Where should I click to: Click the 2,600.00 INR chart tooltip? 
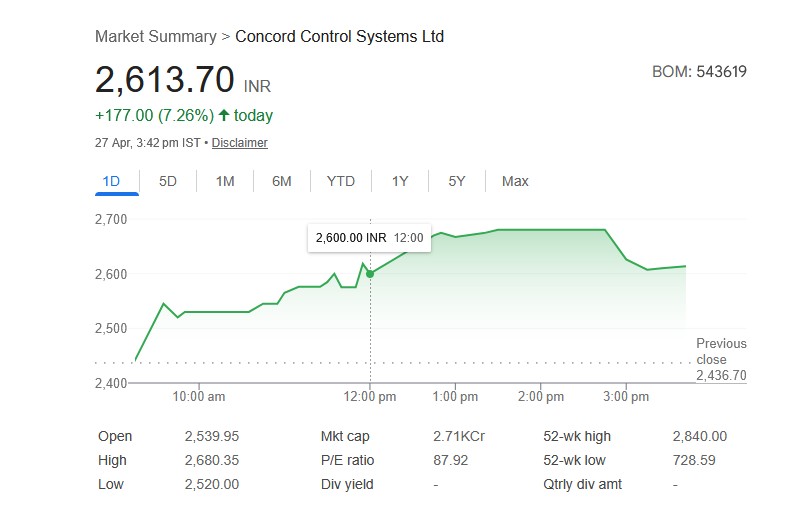369,238
